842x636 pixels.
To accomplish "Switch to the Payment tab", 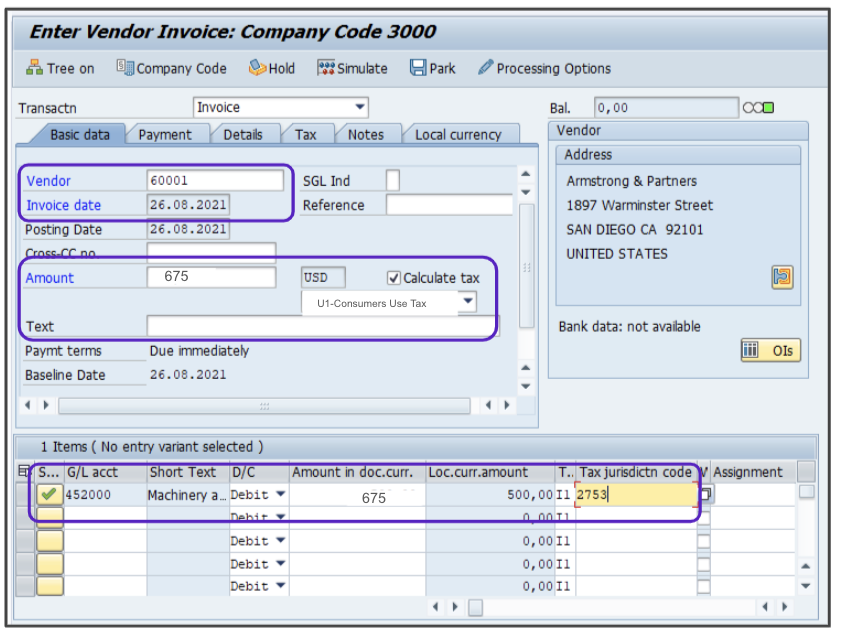I will pyautogui.click(x=165, y=134).
